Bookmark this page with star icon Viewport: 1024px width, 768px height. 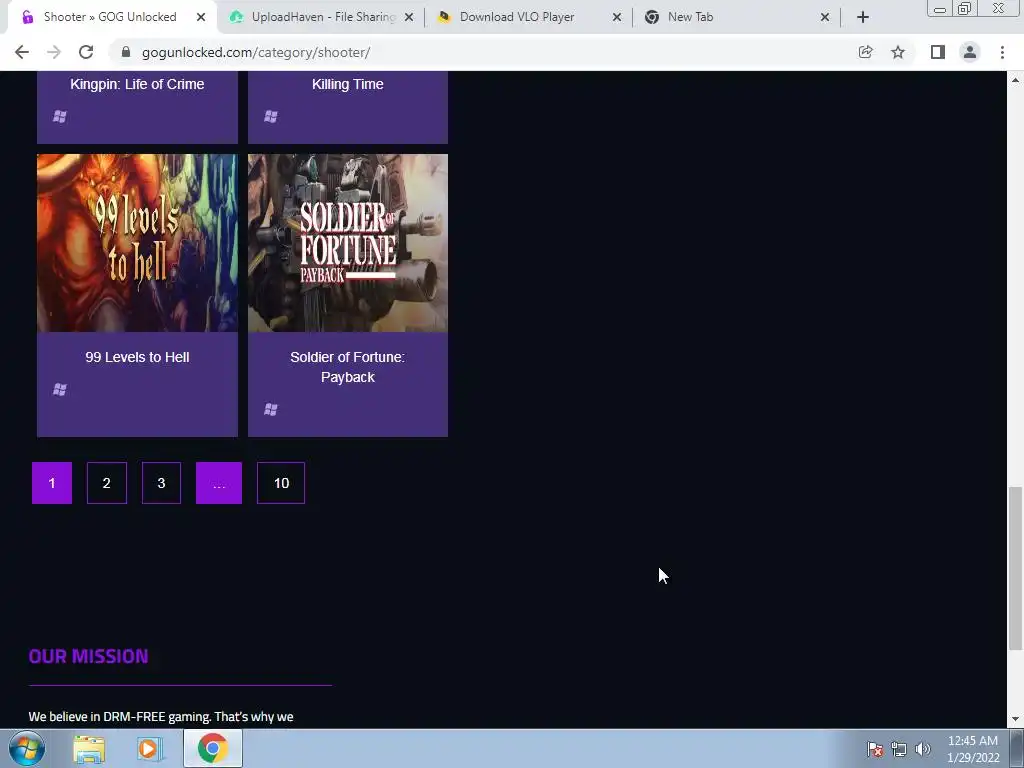898,52
